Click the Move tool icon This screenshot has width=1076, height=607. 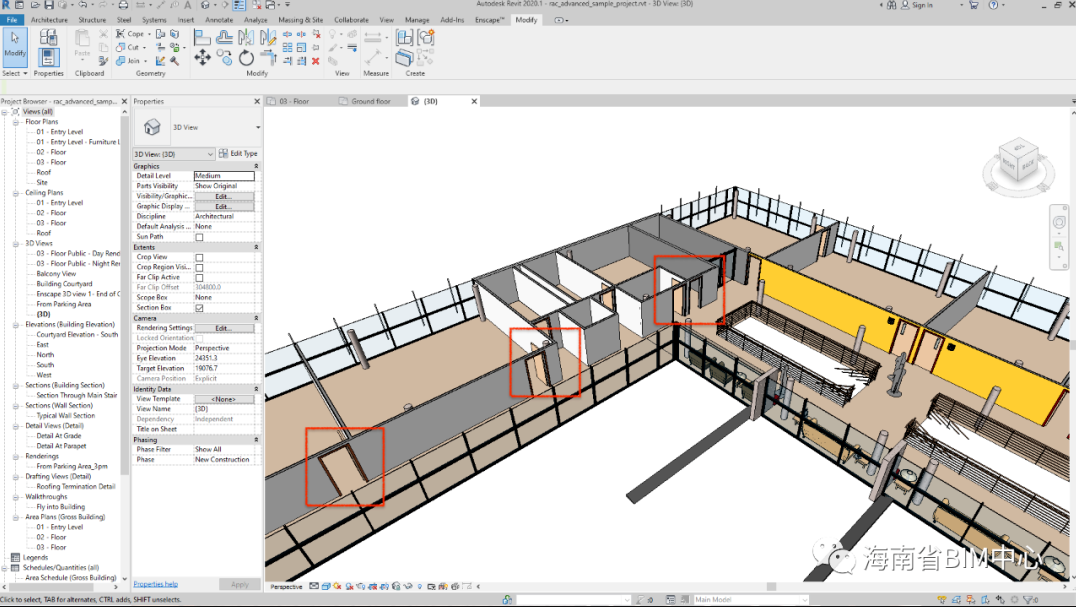pos(202,58)
